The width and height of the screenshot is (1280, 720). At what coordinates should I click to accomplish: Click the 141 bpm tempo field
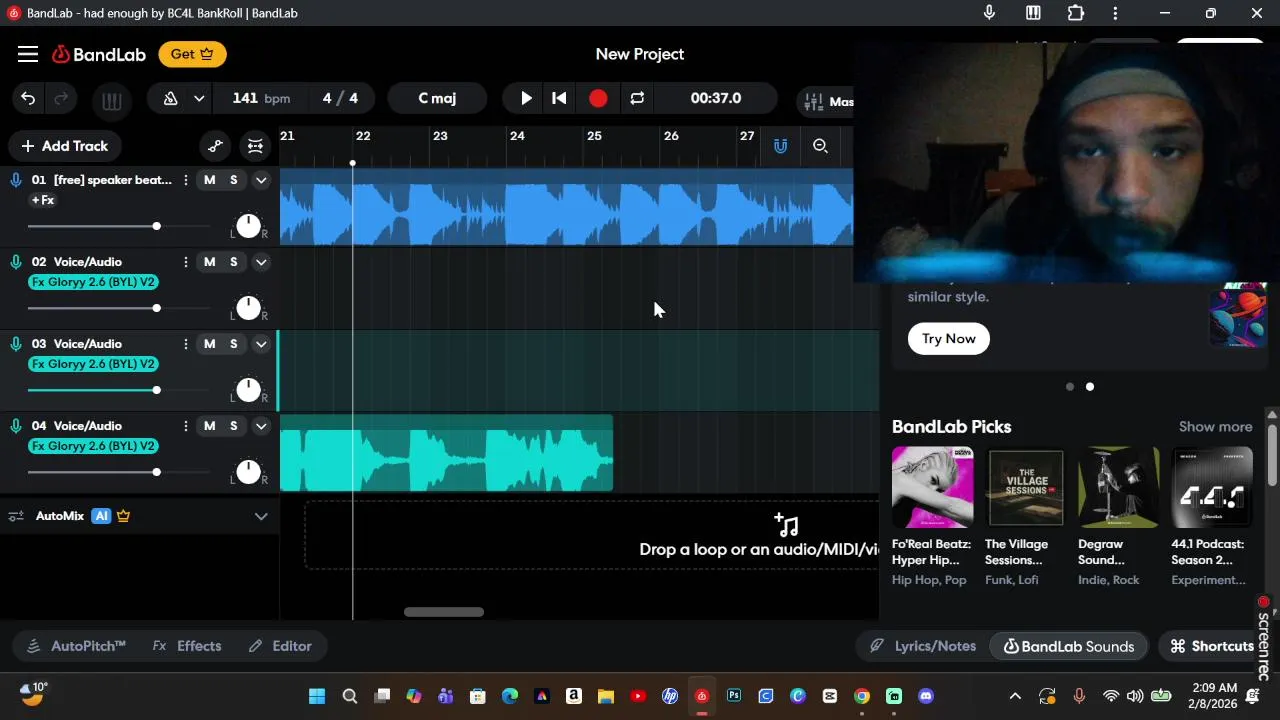click(260, 98)
